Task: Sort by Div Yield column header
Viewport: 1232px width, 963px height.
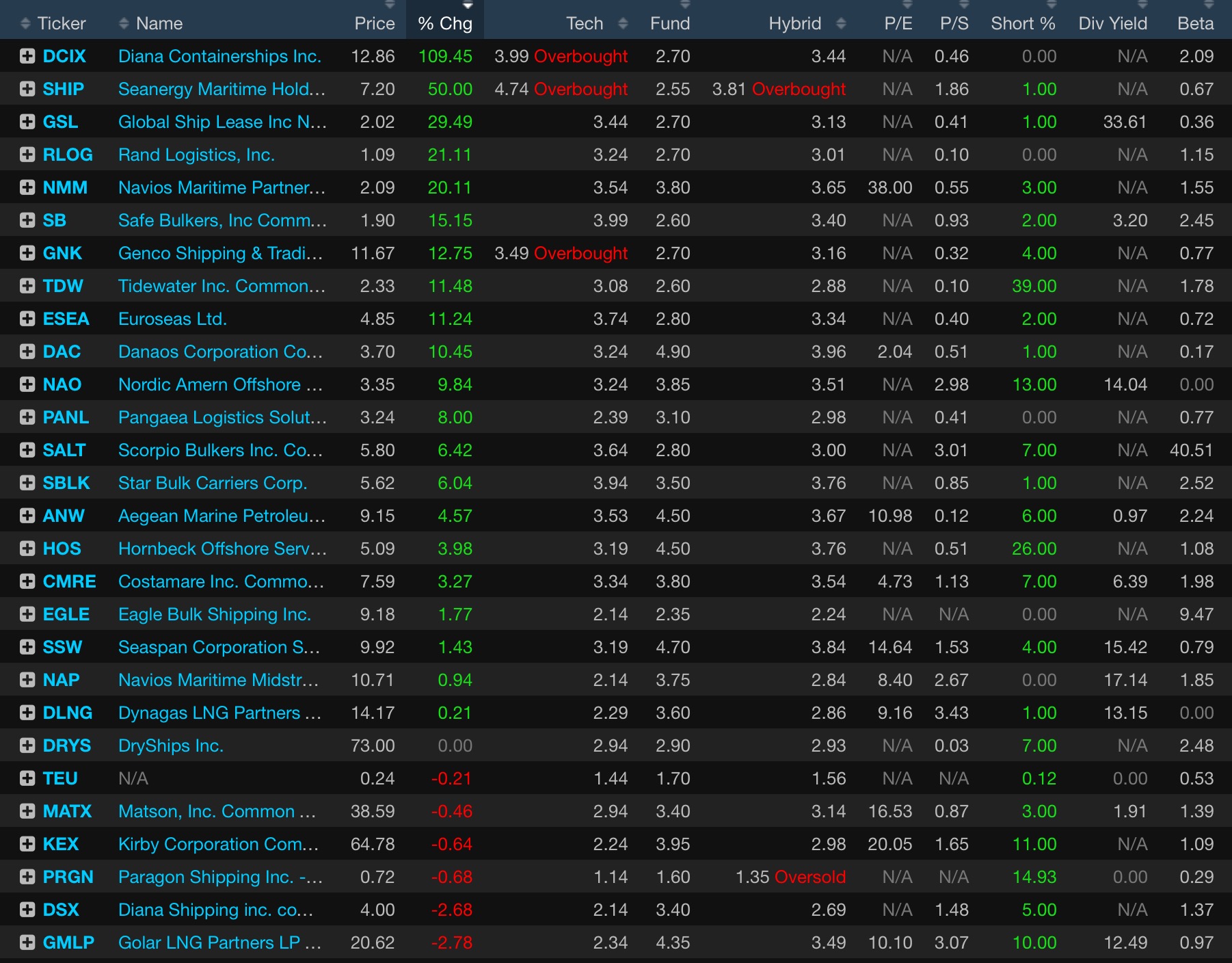Action: click(x=1113, y=23)
